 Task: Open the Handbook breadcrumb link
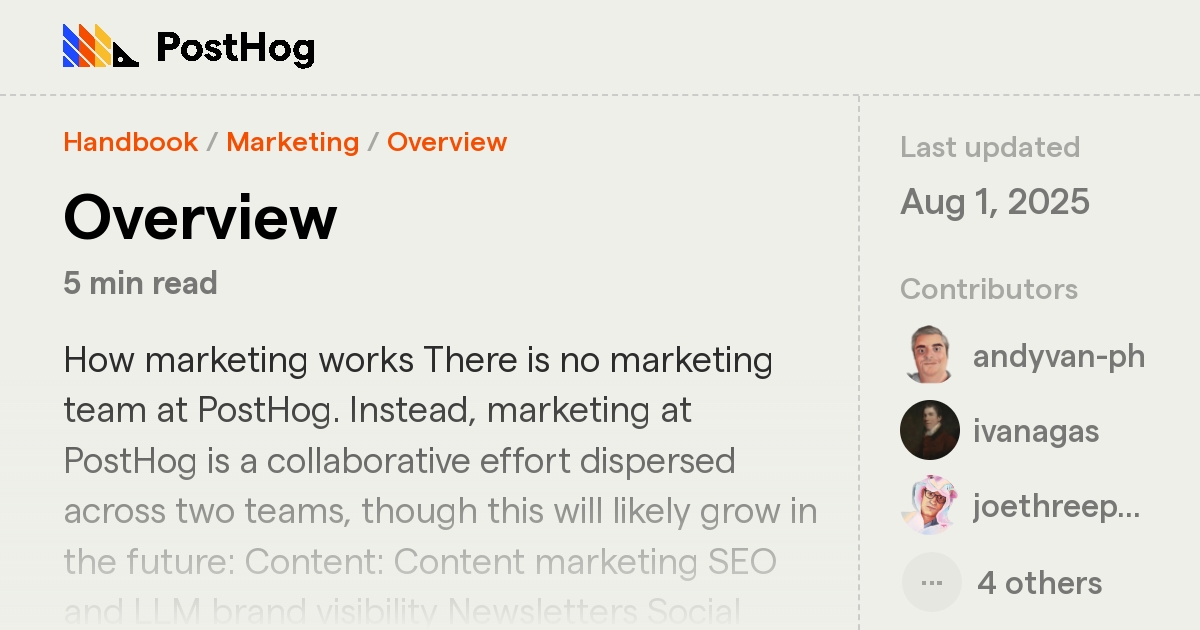point(130,142)
